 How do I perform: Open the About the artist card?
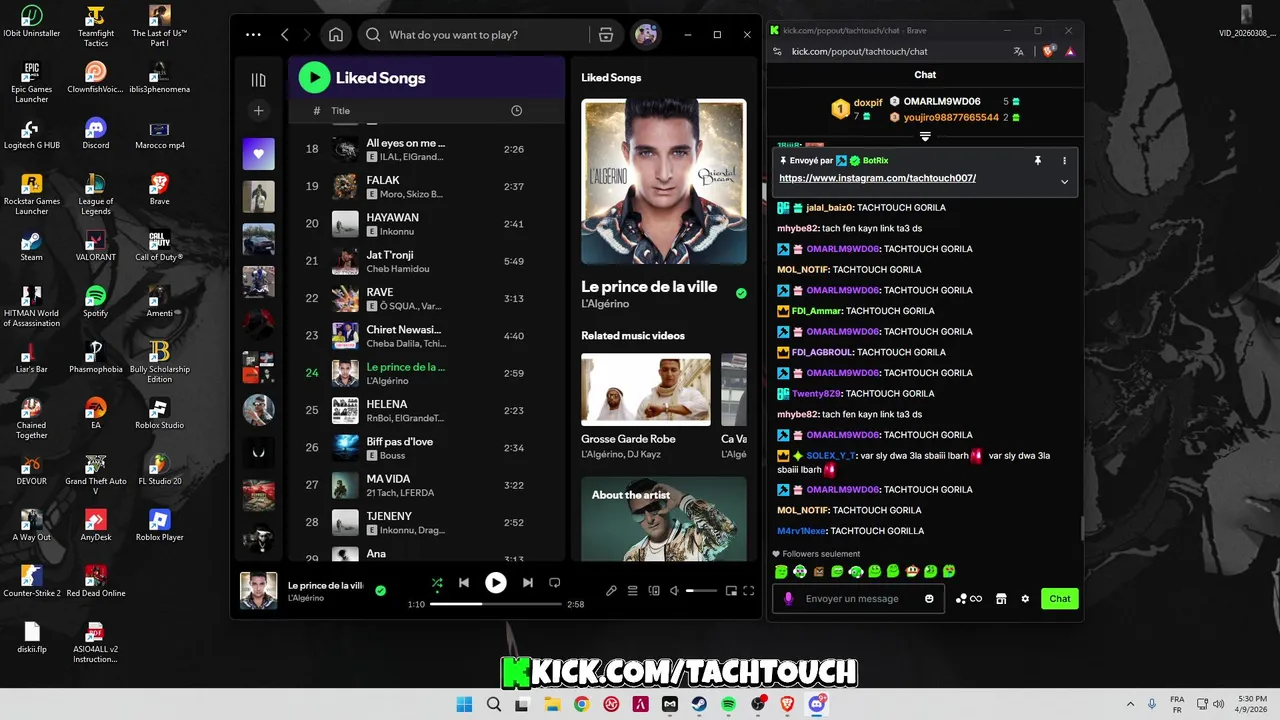[x=664, y=518]
